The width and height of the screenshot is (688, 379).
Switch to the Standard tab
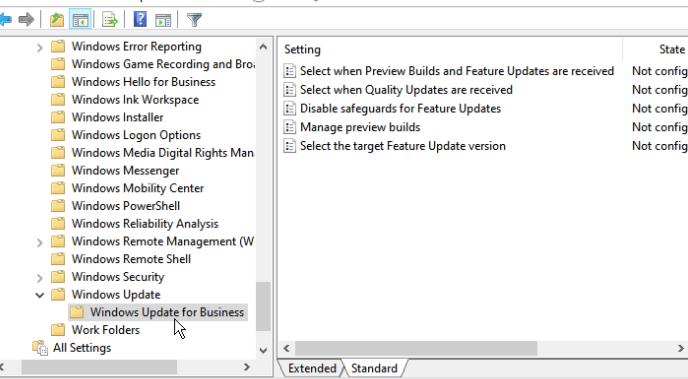374,368
